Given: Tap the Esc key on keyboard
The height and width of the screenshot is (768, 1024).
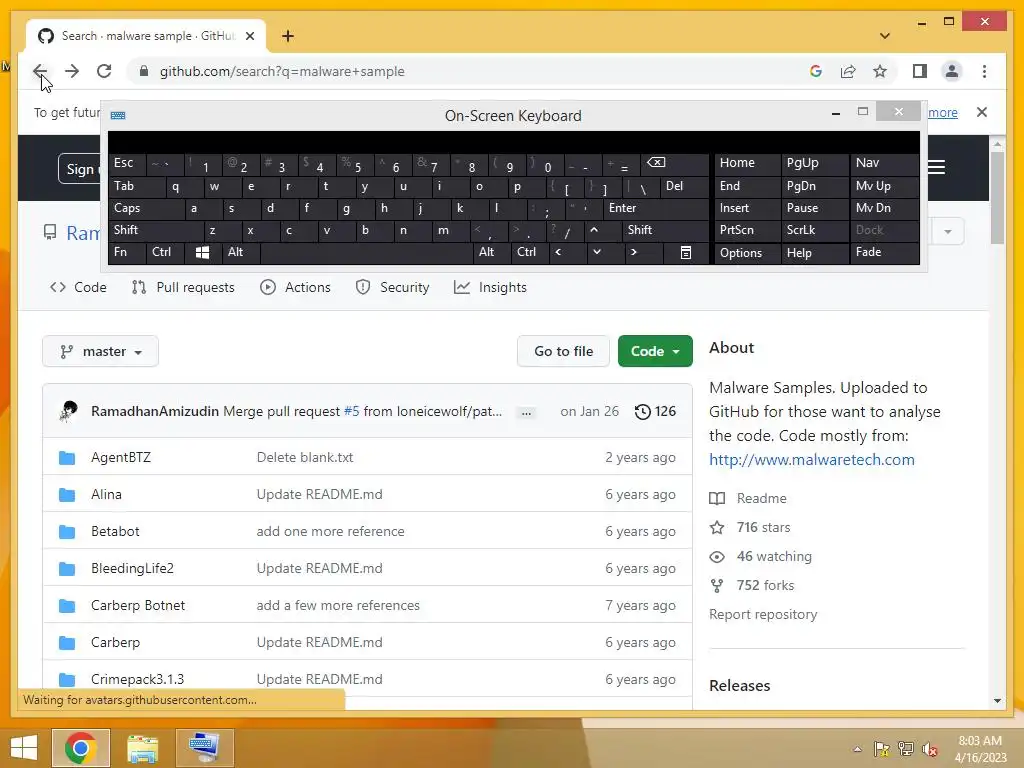Looking at the screenshot, I should 127,163.
